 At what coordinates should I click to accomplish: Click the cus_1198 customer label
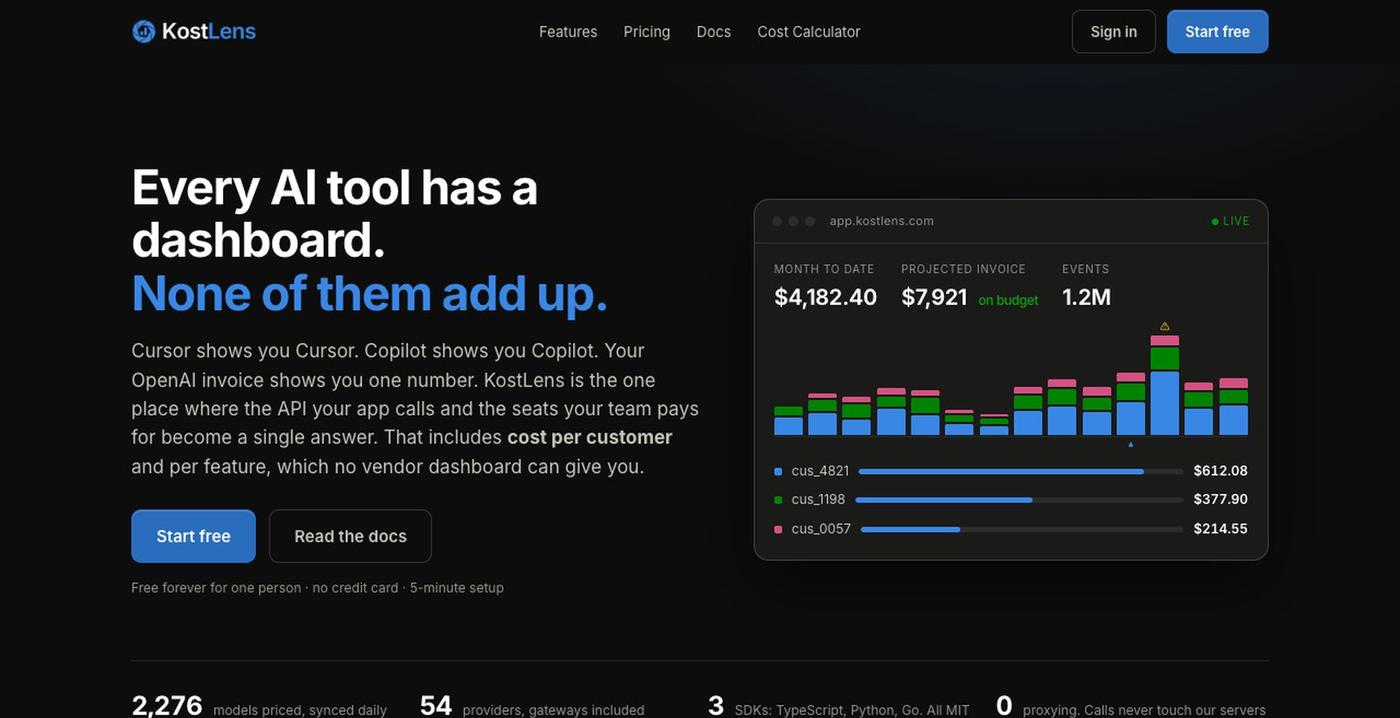tap(818, 499)
